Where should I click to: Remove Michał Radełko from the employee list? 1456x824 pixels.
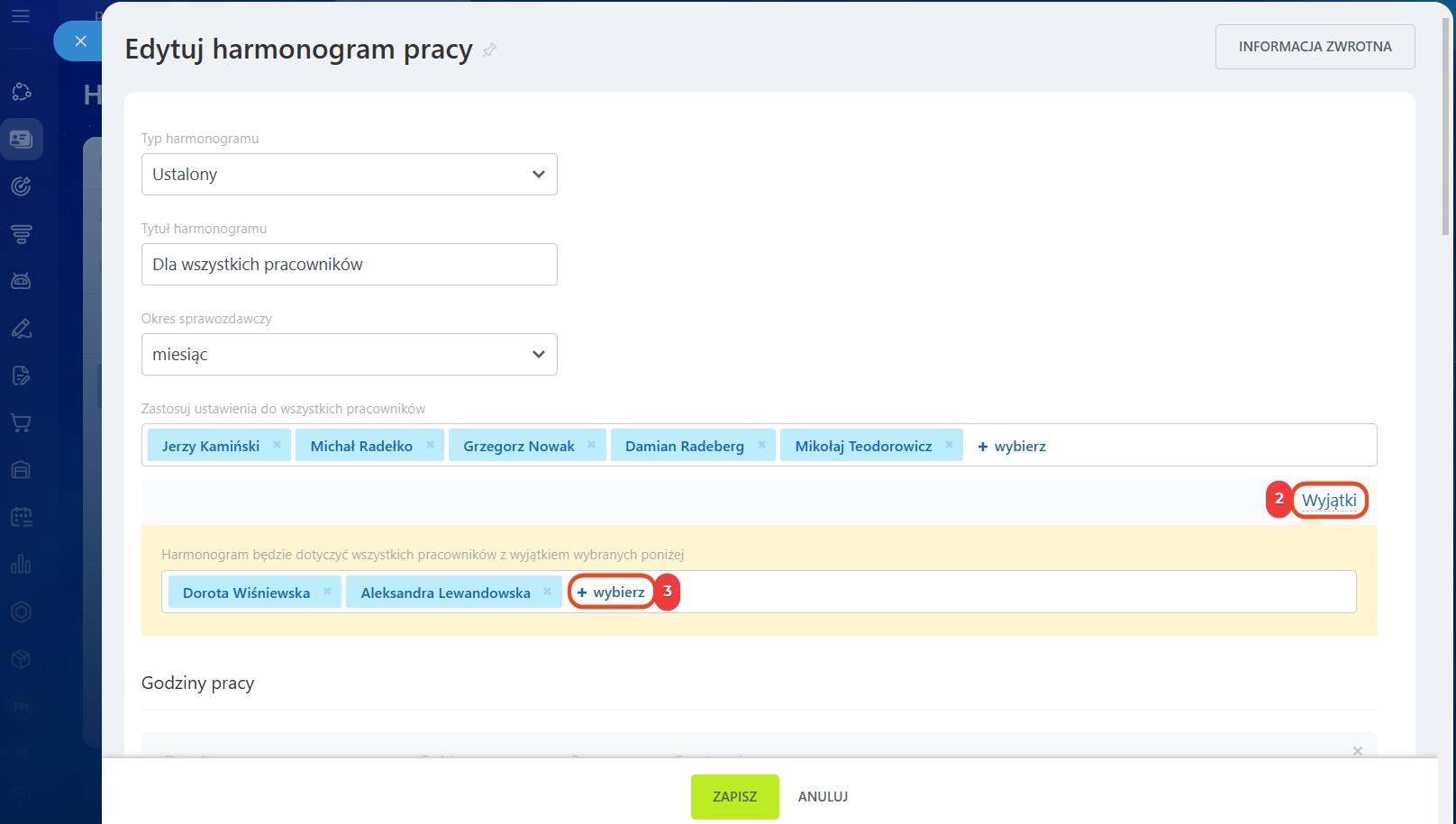pos(430,445)
